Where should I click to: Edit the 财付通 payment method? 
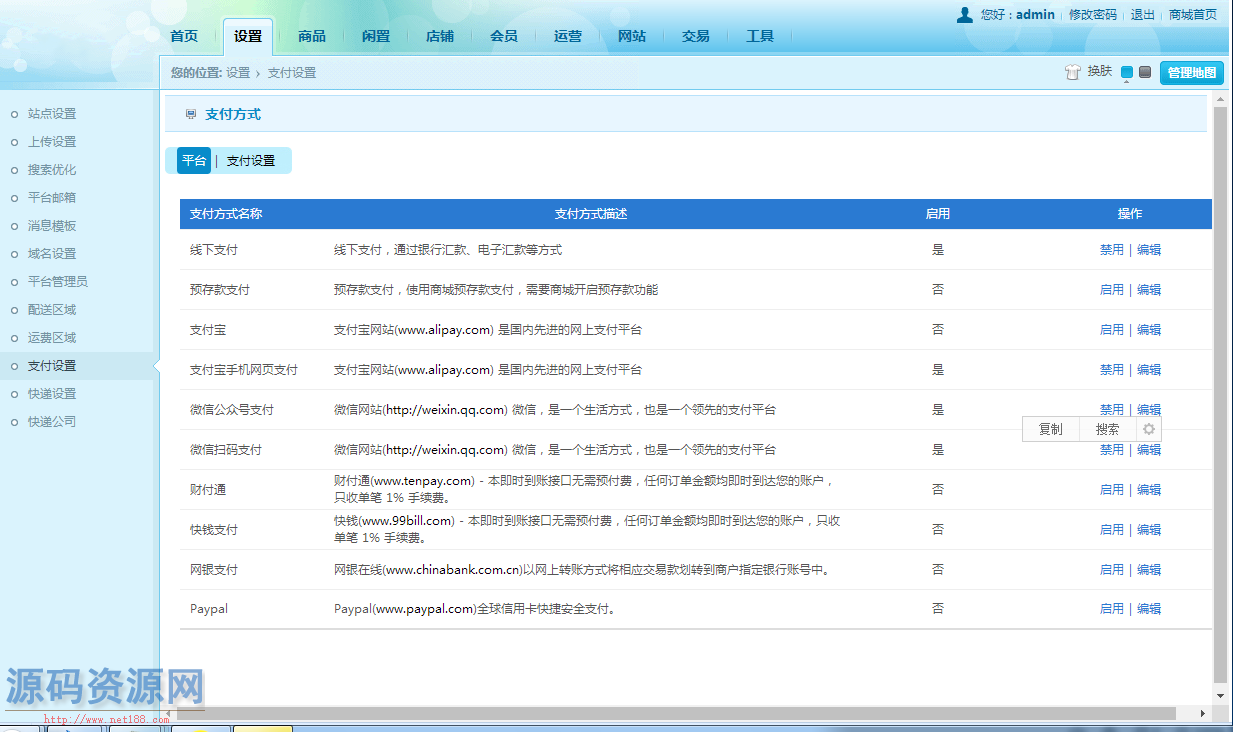pos(1149,490)
